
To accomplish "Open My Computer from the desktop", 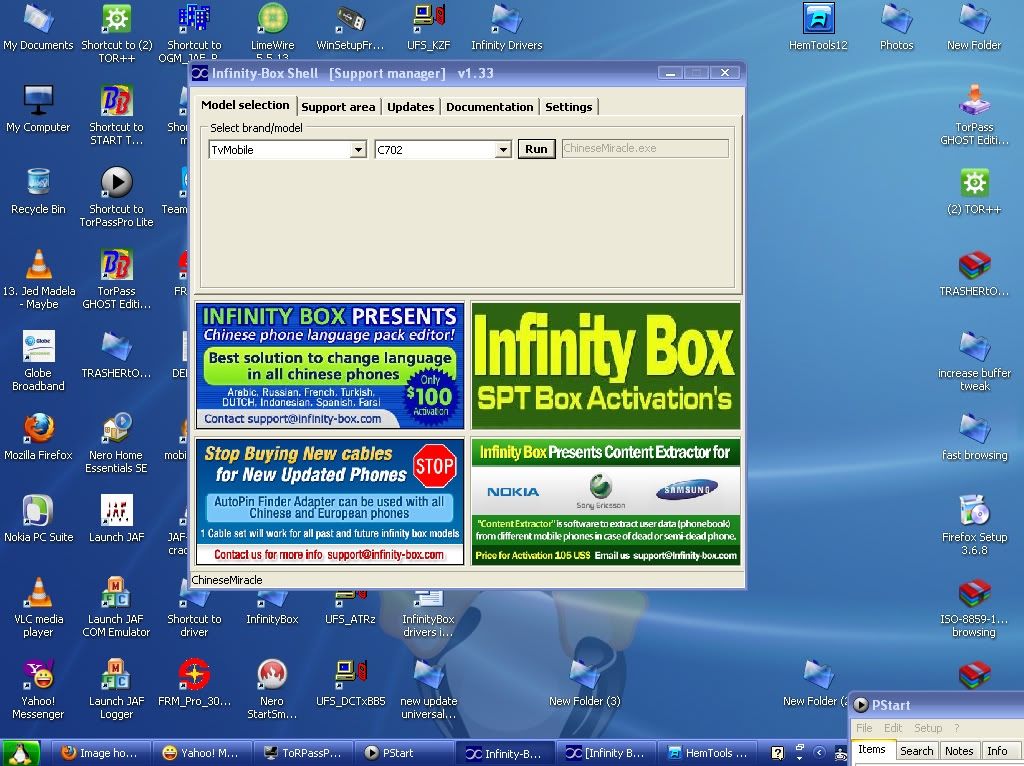I will (x=38, y=108).
